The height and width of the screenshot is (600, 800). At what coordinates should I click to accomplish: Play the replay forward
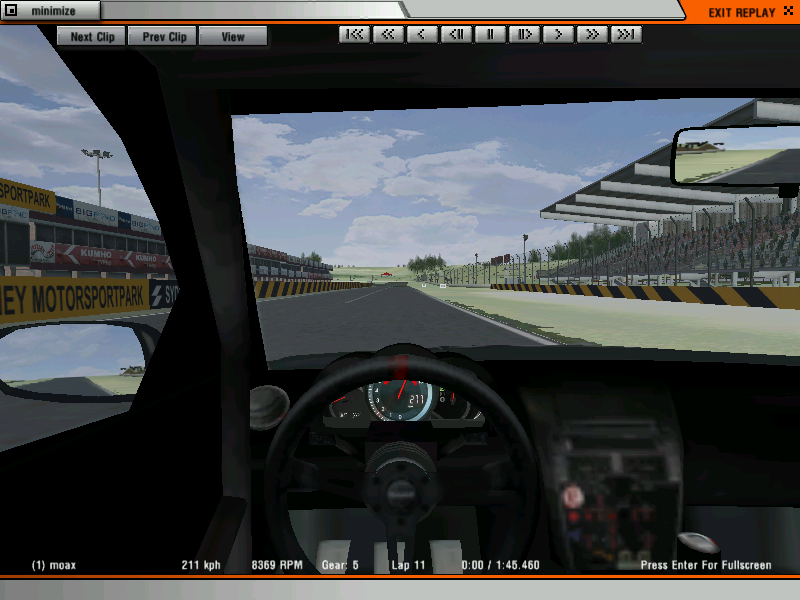point(558,35)
